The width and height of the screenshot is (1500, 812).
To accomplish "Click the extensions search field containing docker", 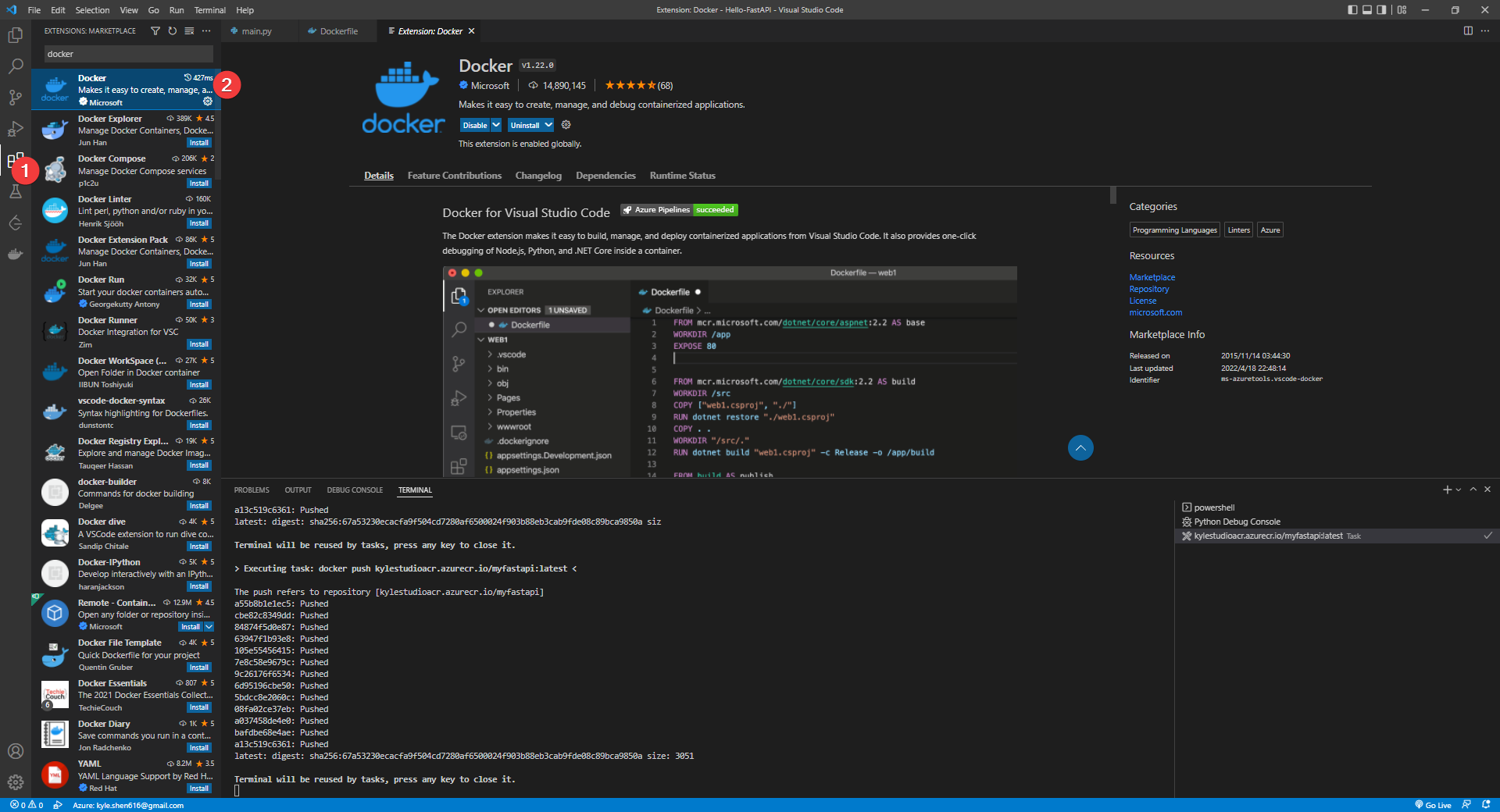I will pyautogui.click(x=128, y=54).
